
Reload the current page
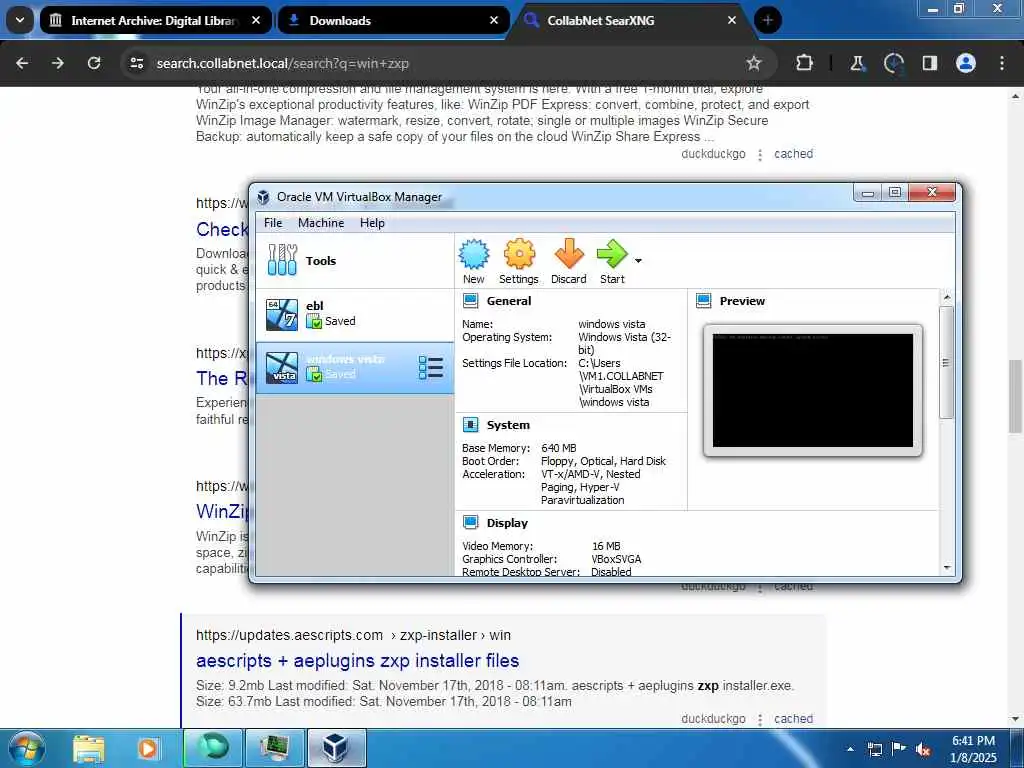(94, 63)
